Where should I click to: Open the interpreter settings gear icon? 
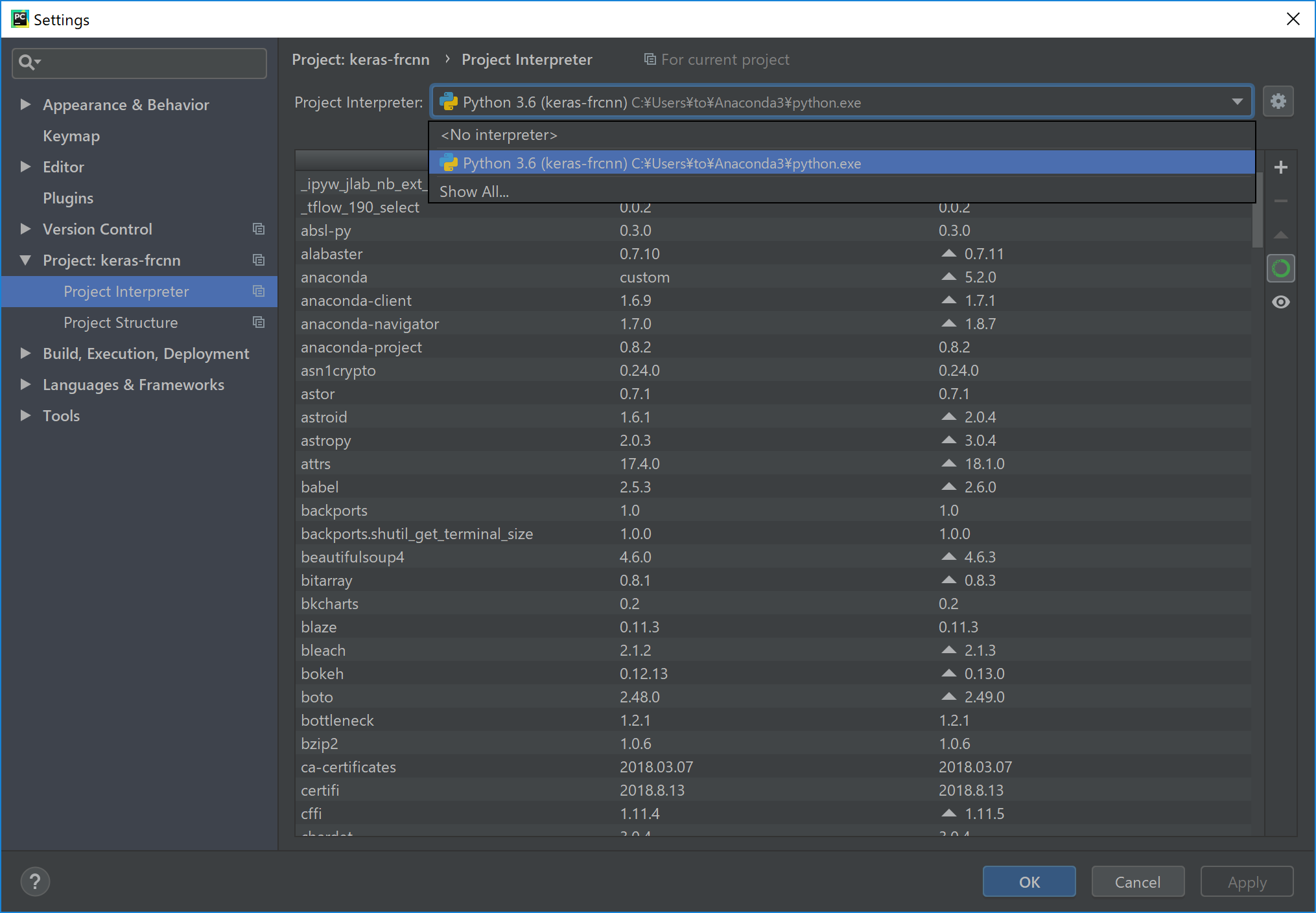tap(1278, 101)
